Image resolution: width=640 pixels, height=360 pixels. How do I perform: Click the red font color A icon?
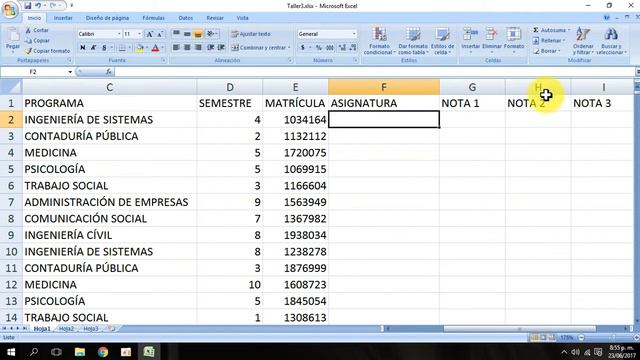coord(155,48)
